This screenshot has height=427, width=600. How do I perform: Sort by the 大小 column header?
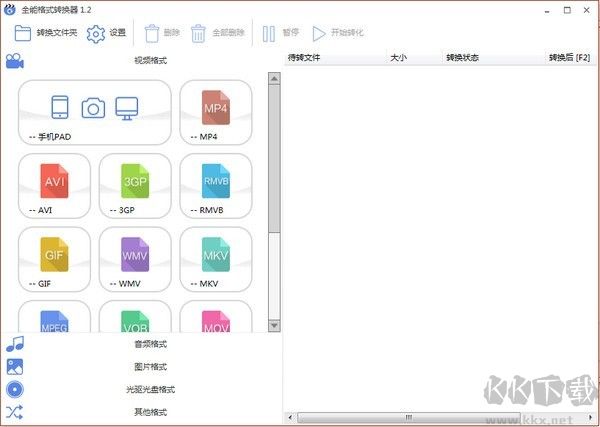click(x=414, y=58)
